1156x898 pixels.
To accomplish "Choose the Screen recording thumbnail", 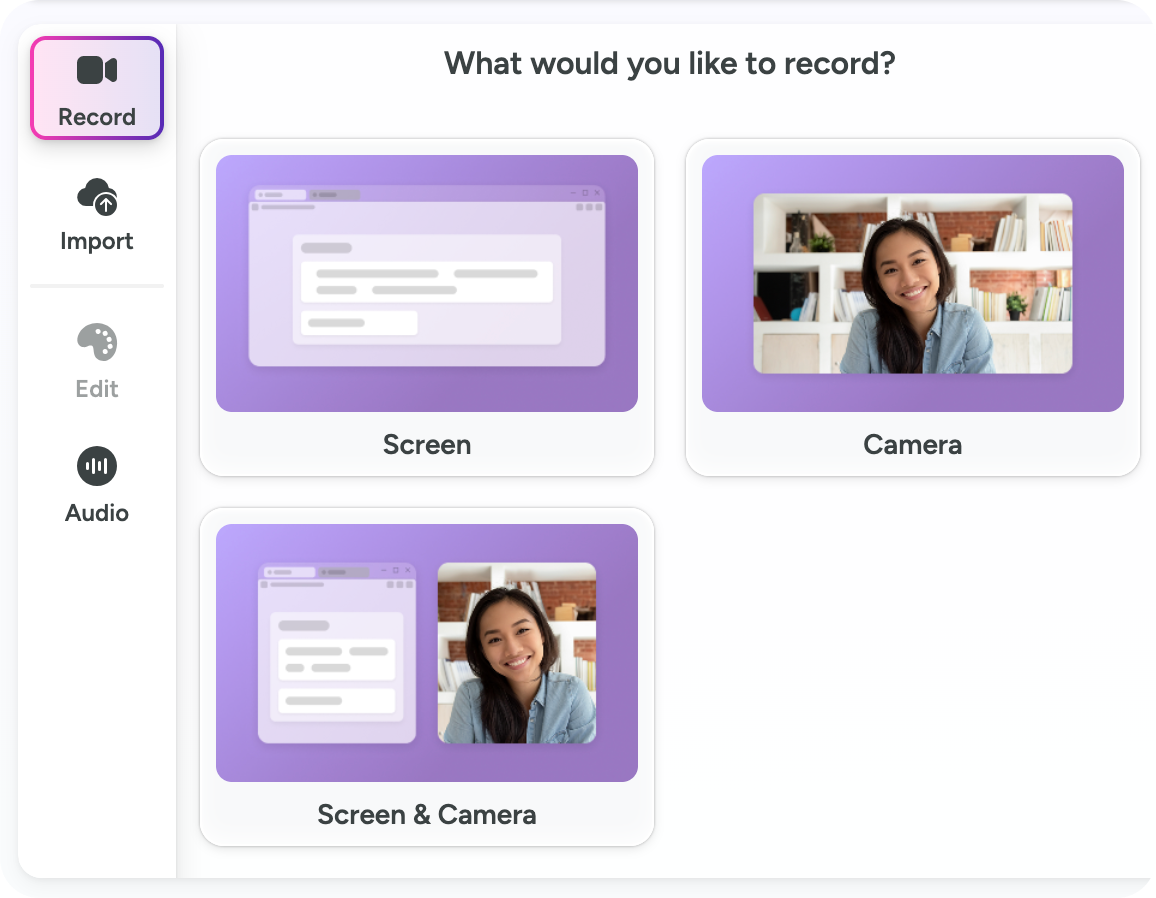I will 427,283.
